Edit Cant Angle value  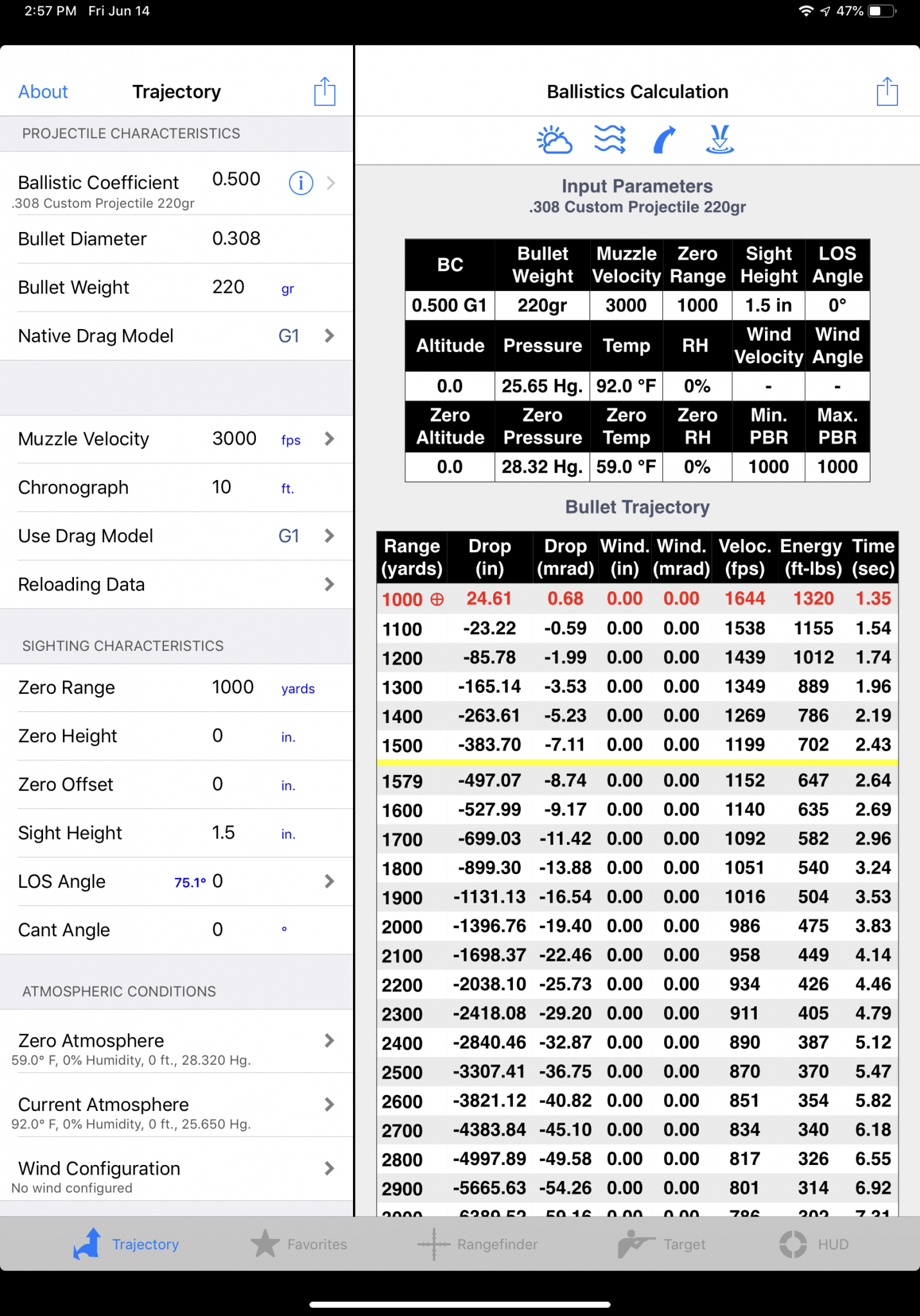[218, 929]
